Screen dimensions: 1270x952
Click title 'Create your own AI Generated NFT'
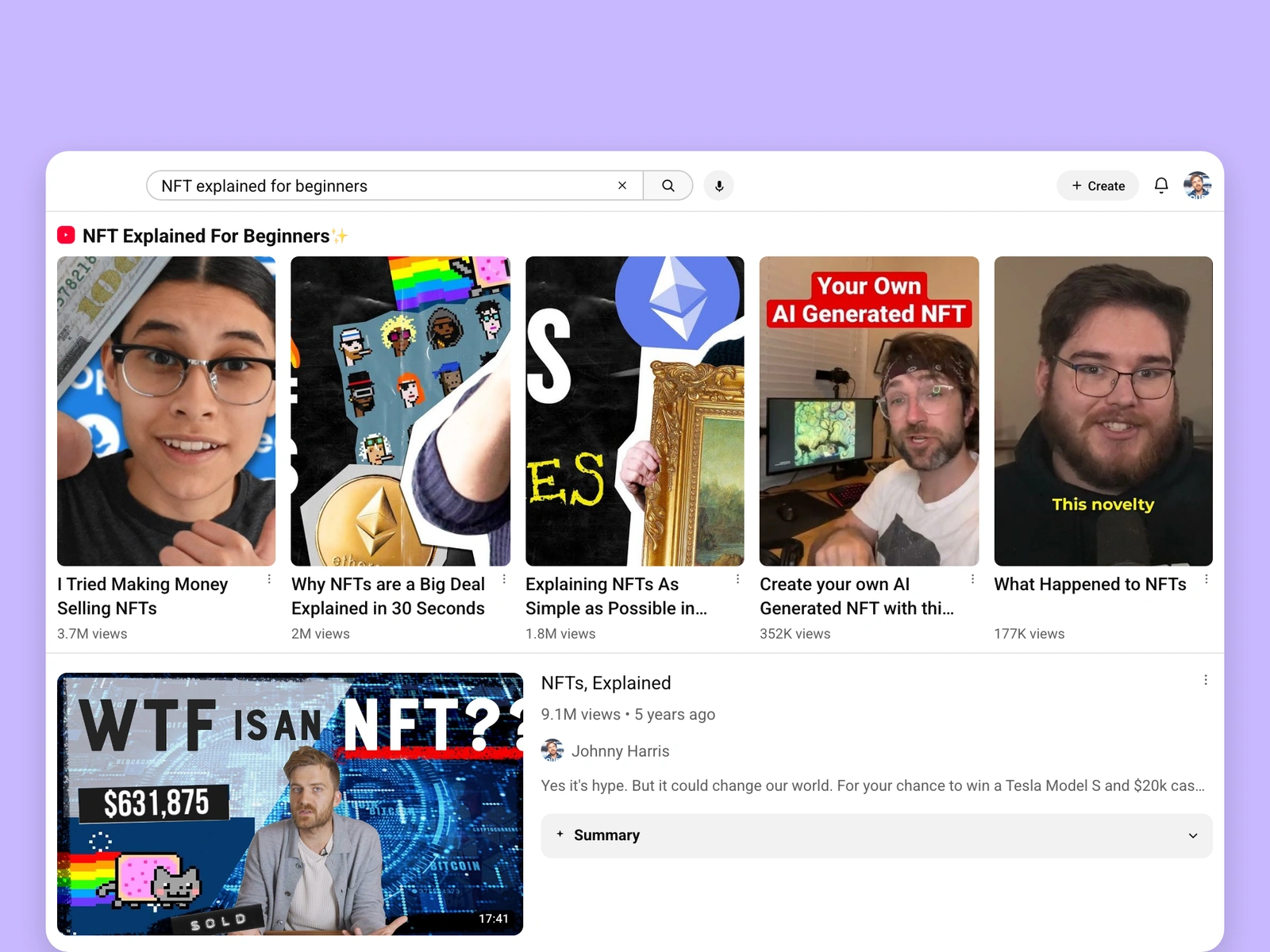(x=856, y=596)
